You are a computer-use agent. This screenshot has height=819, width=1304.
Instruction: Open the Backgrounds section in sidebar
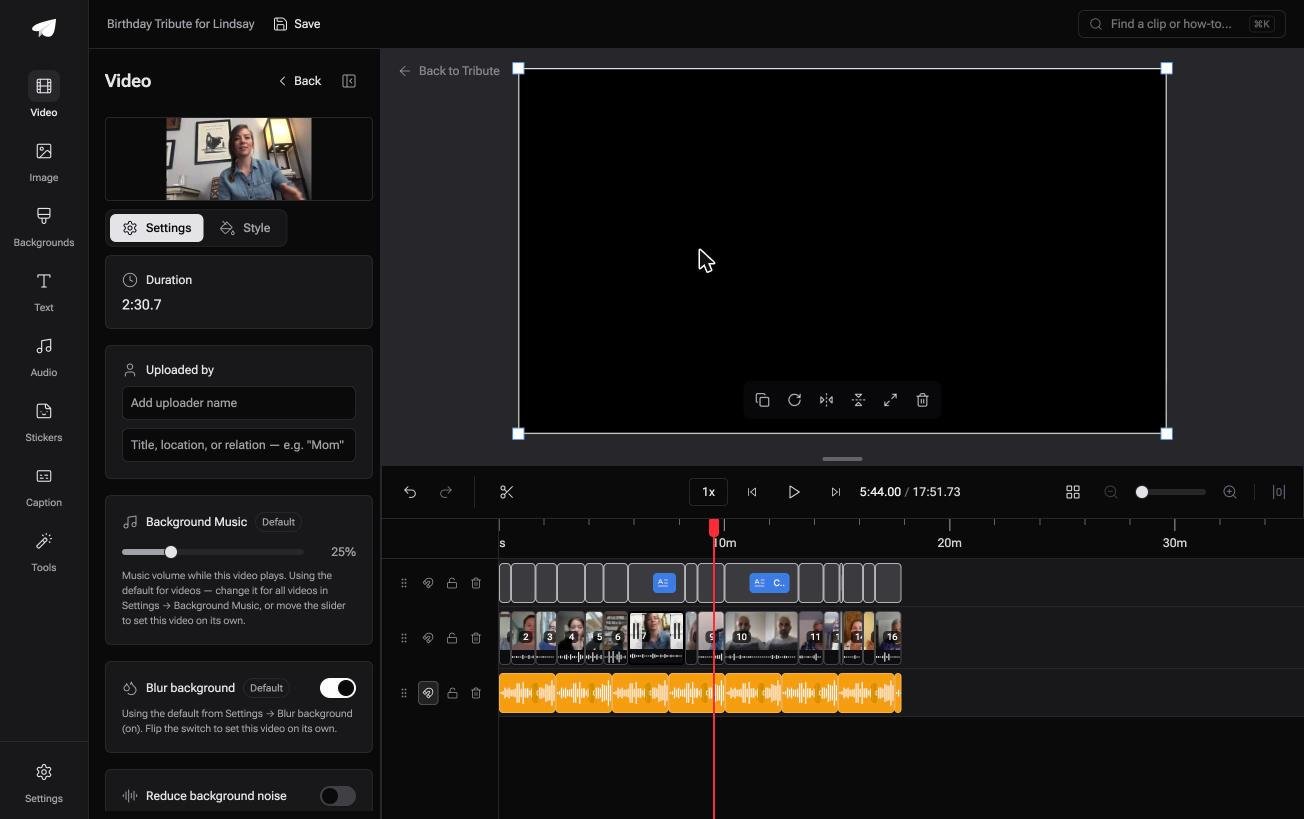pyautogui.click(x=44, y=227)
